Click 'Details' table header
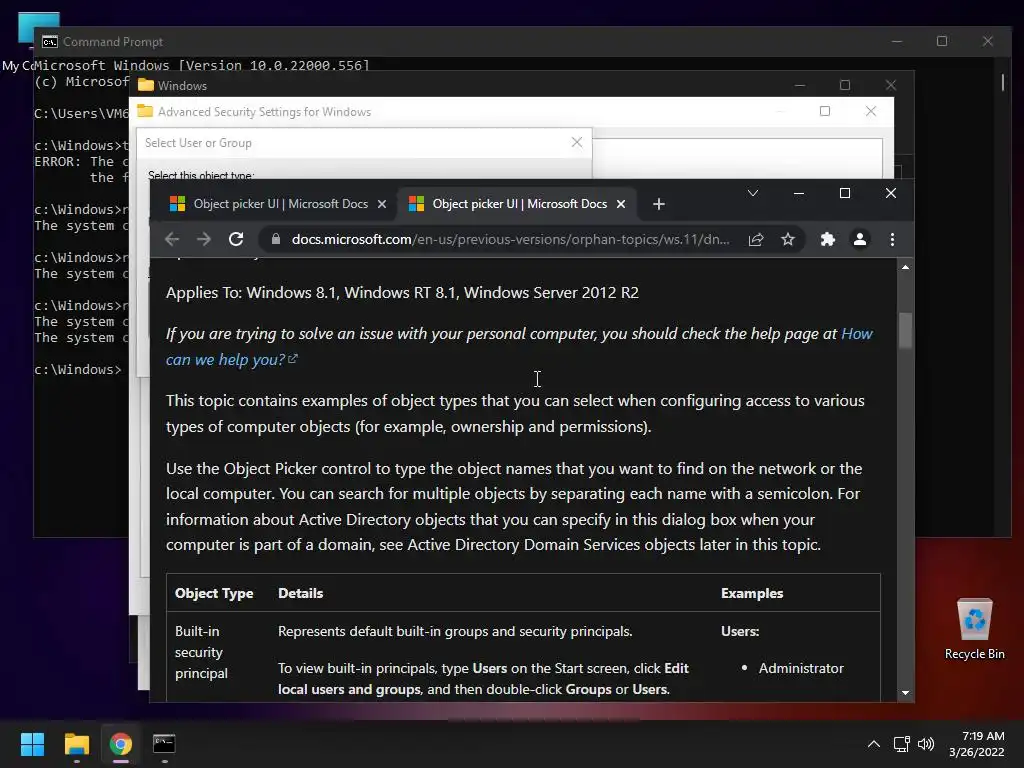The width and height of the screenshot is (1024, 768). pyautogui.click(x=300, y=593)
